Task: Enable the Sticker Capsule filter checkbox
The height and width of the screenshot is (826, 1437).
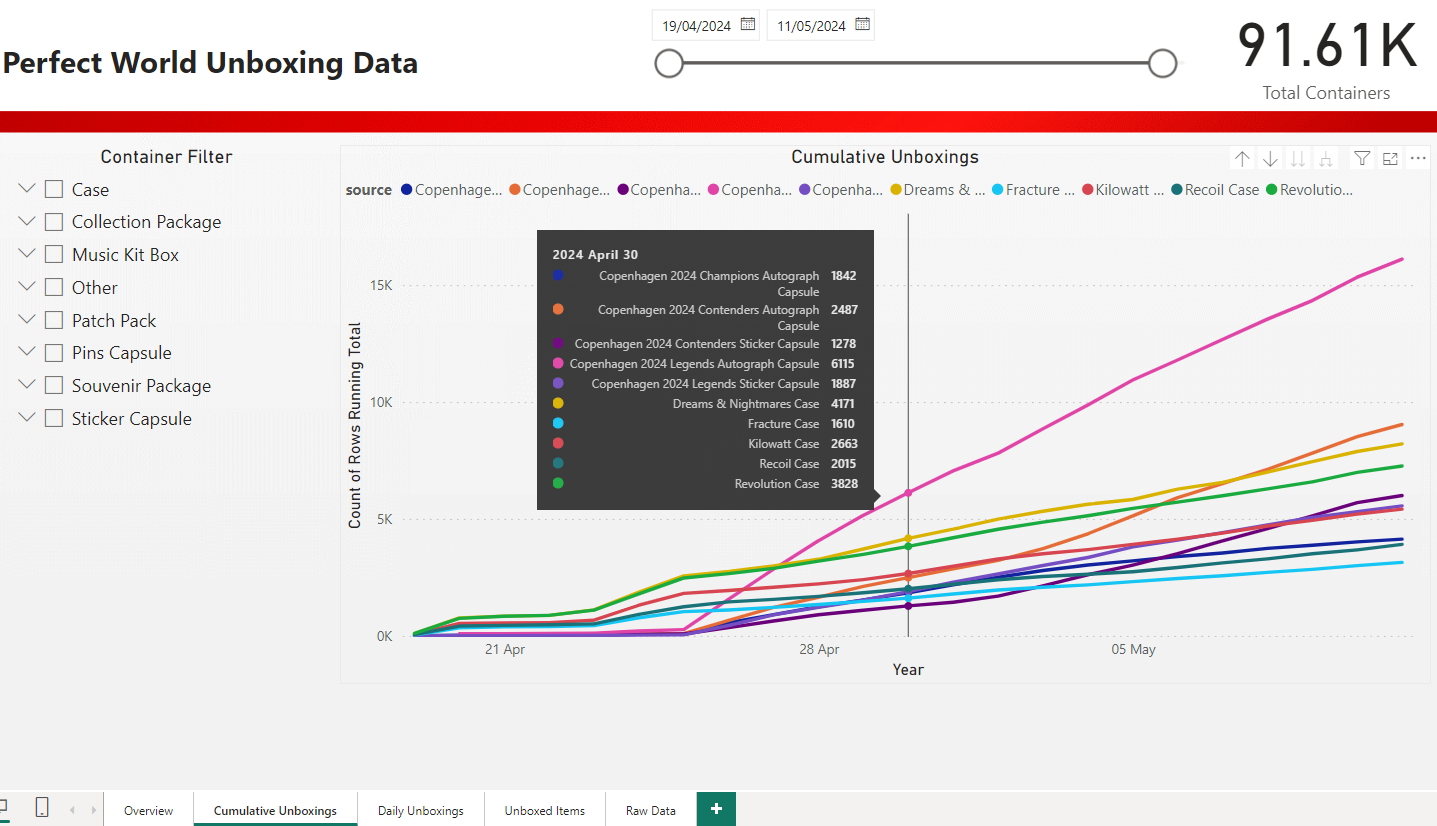Action: [x=54, y=419]
